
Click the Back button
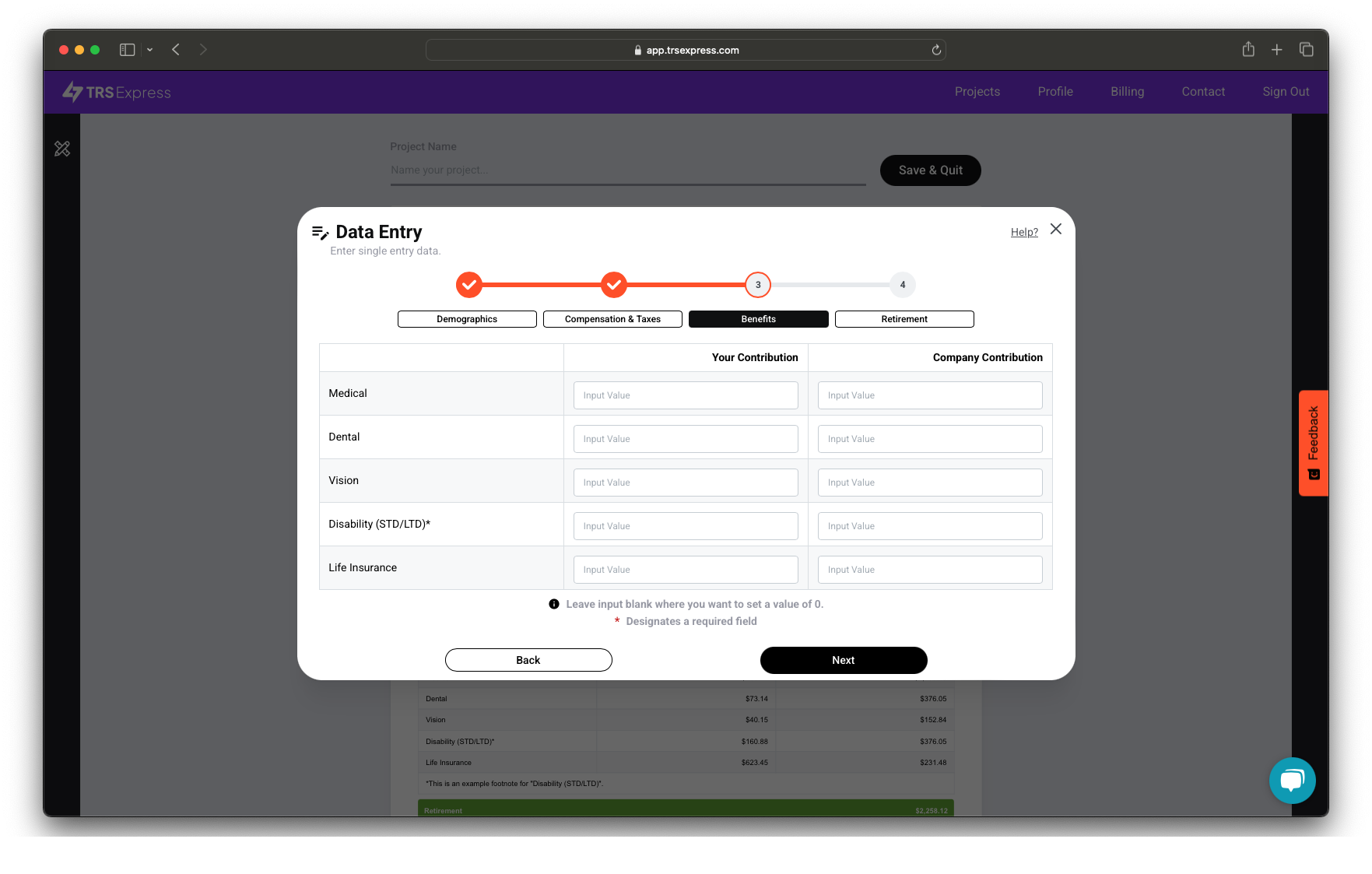coord(528,660)
